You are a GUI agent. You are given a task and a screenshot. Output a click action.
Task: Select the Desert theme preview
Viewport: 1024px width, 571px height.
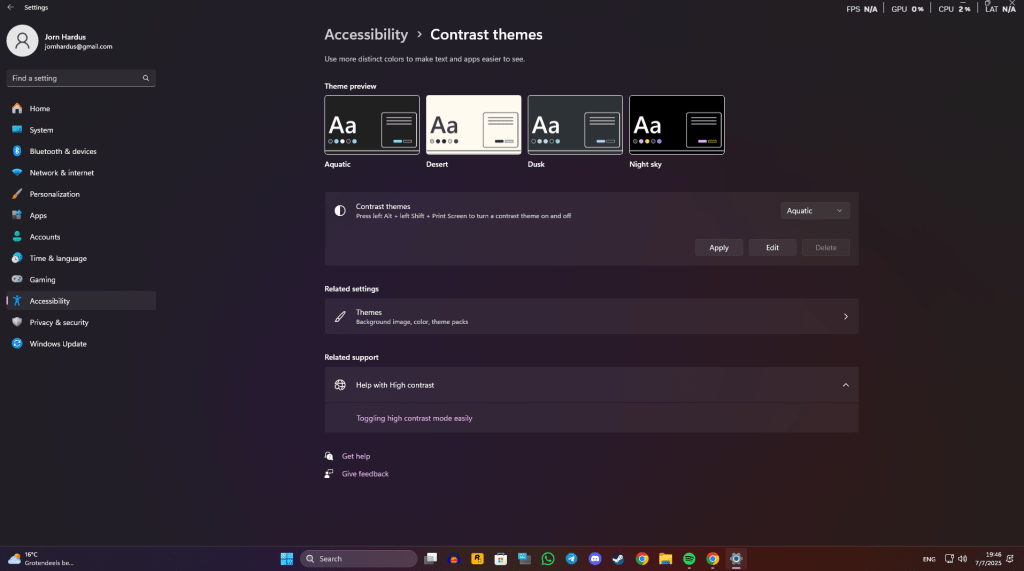(473, 125)
